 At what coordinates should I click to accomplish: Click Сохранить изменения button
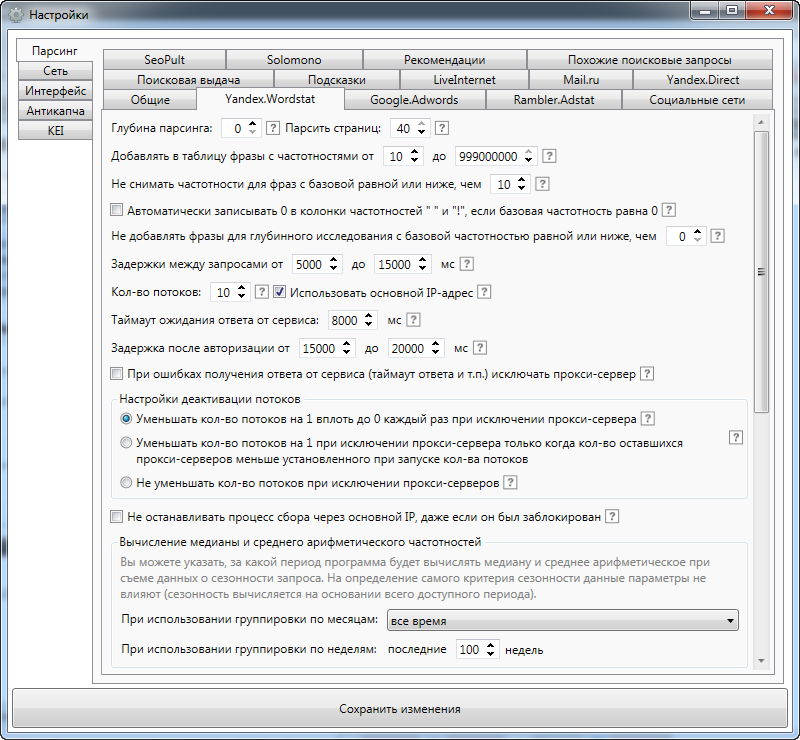tap(400, 708)
